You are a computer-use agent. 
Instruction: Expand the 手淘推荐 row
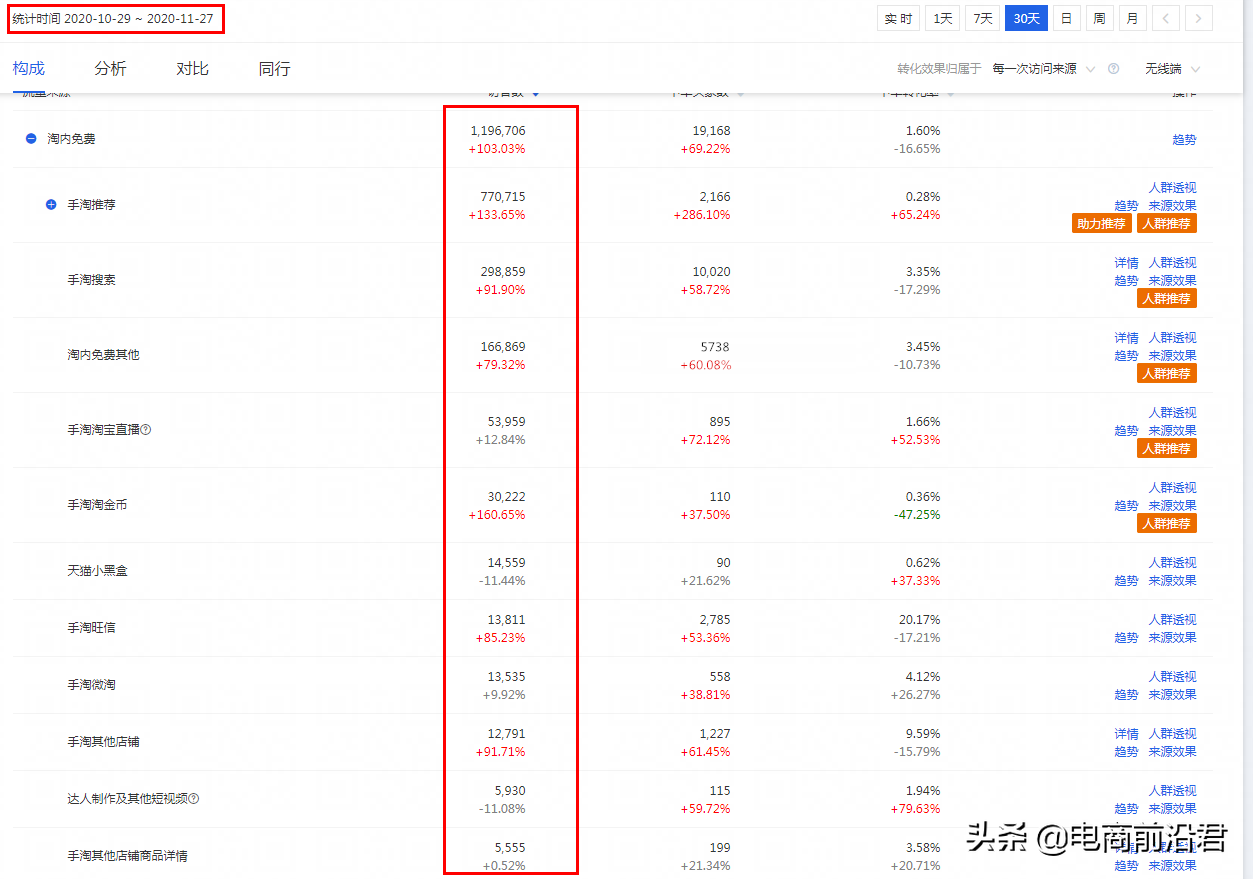[x=51, y=204]
